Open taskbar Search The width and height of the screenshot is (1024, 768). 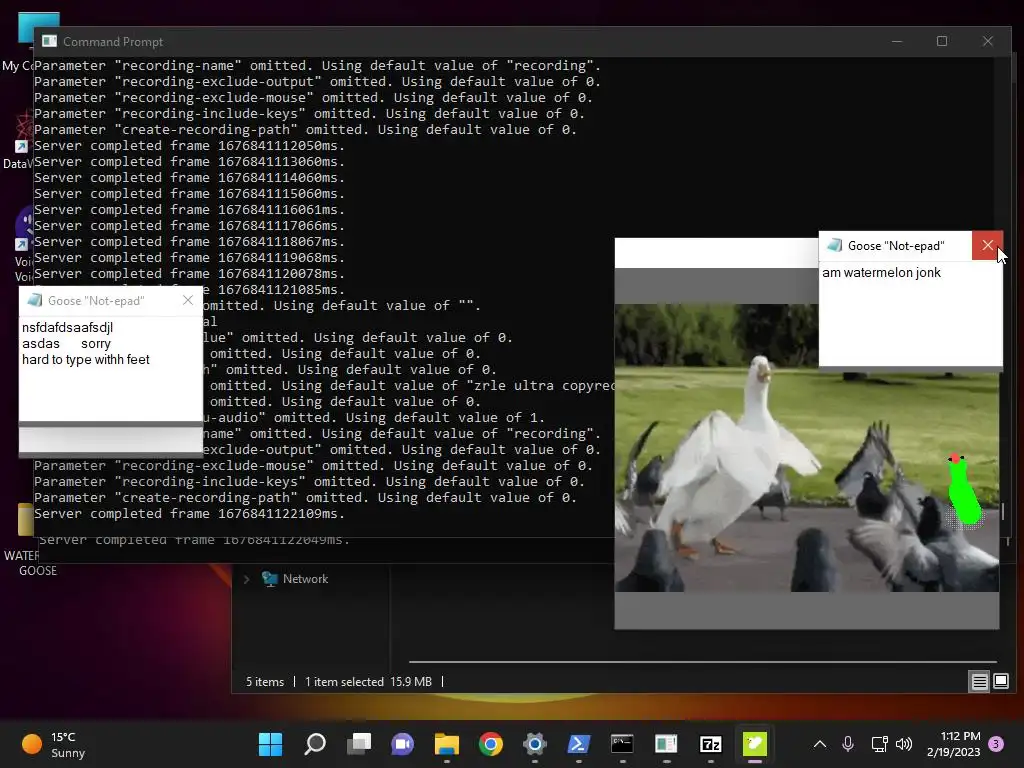click(315, 744)
